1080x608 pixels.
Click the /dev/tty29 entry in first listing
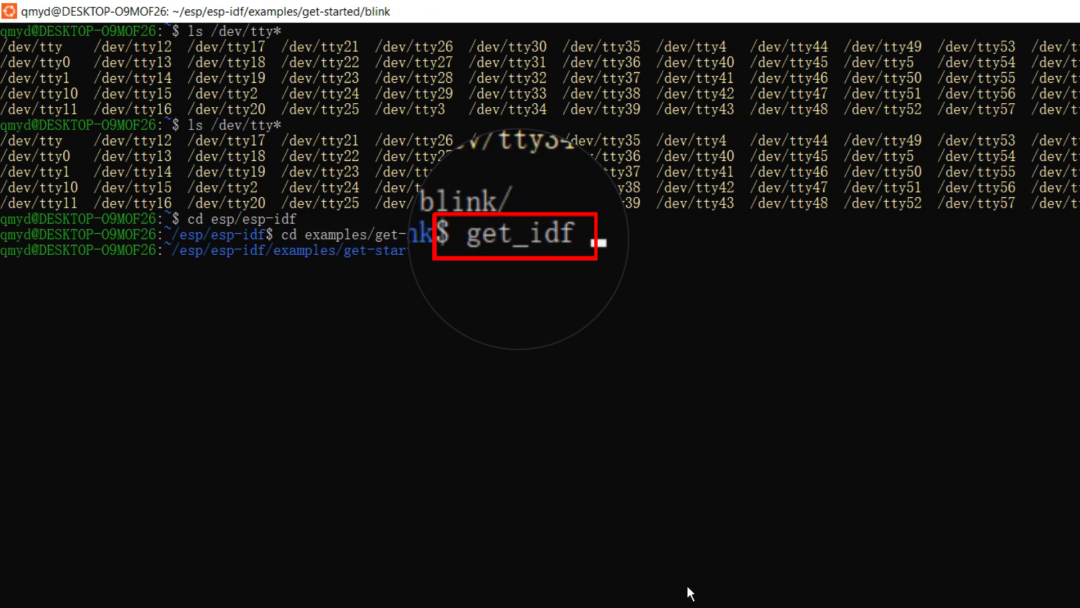click(414, 94)
